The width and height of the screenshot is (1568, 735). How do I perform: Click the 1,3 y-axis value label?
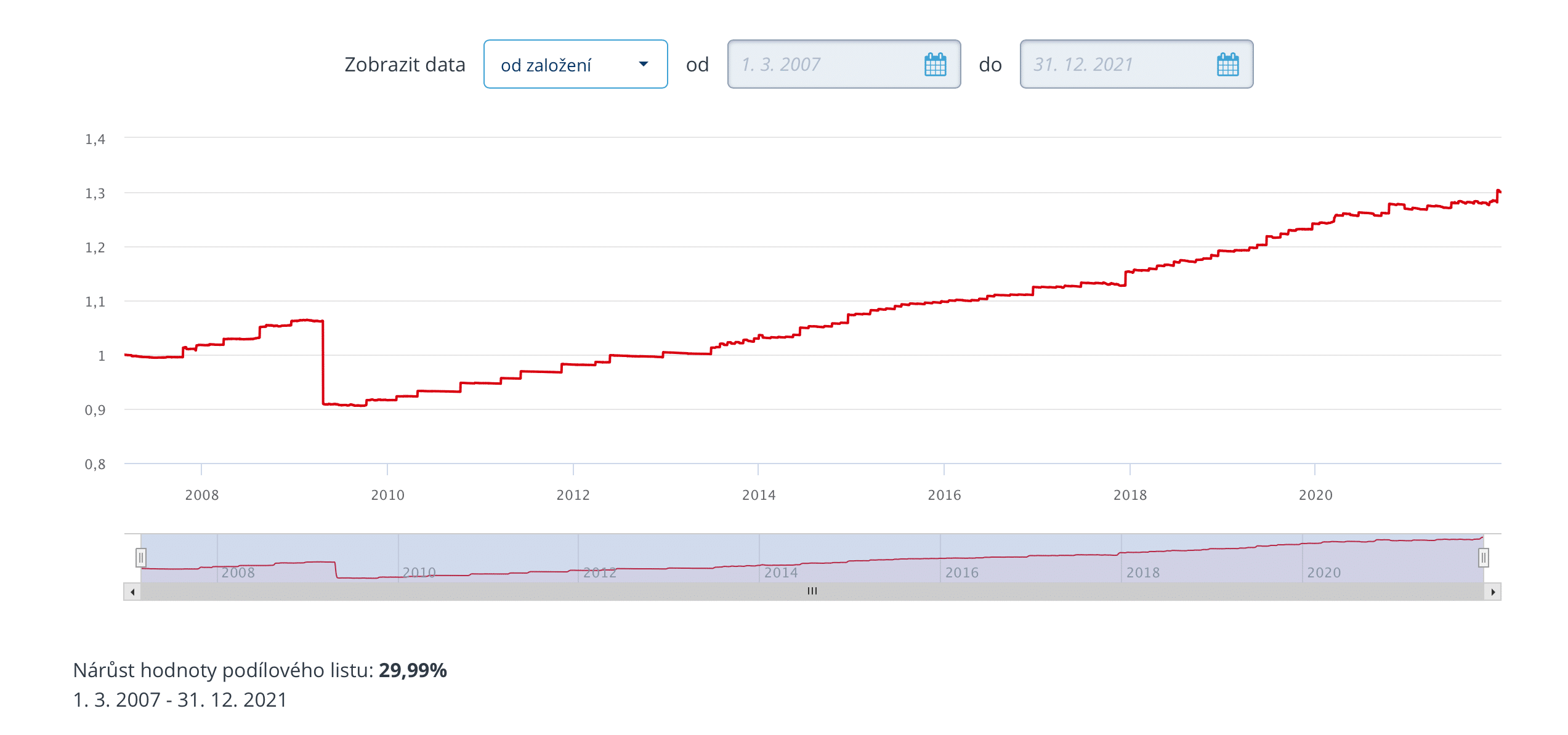point(95,194)
